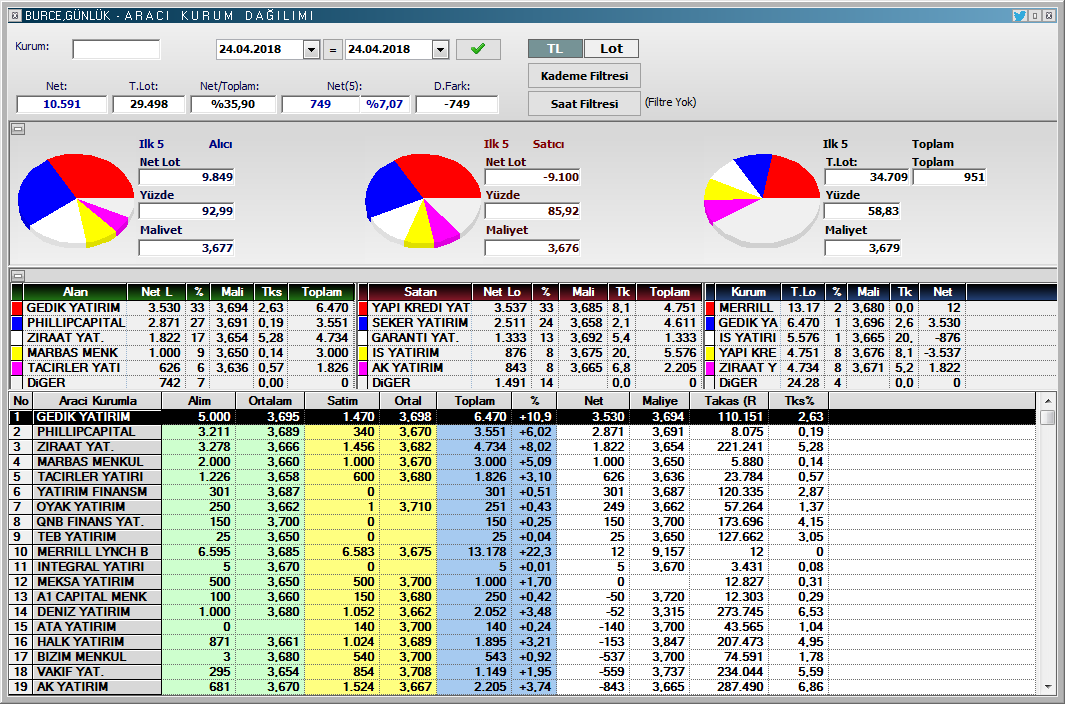
Task: Click the Ilk 5 Alıcı pie chart
Action: (x=76, y=200)
